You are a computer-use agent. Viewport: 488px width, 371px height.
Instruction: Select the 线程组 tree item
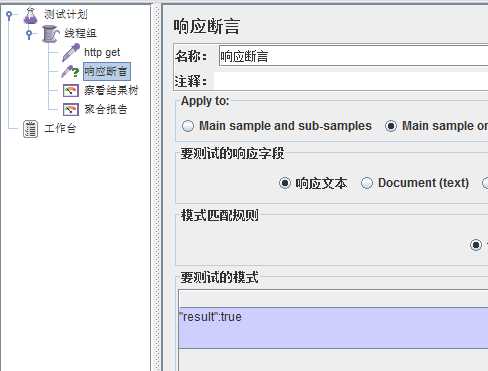(80, 33)
